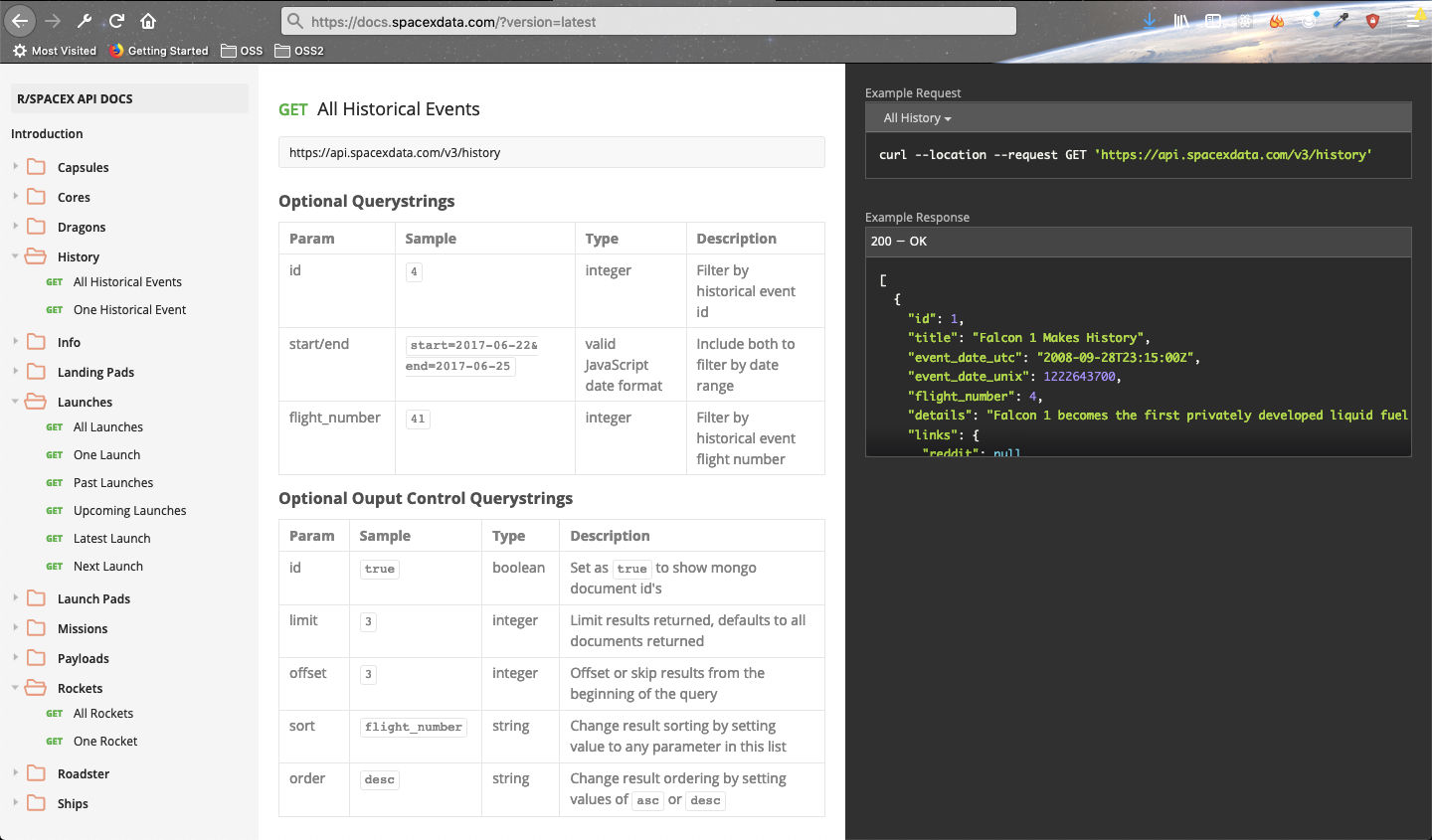Open the library bookshelf icon

click(x=1181, y=21)
